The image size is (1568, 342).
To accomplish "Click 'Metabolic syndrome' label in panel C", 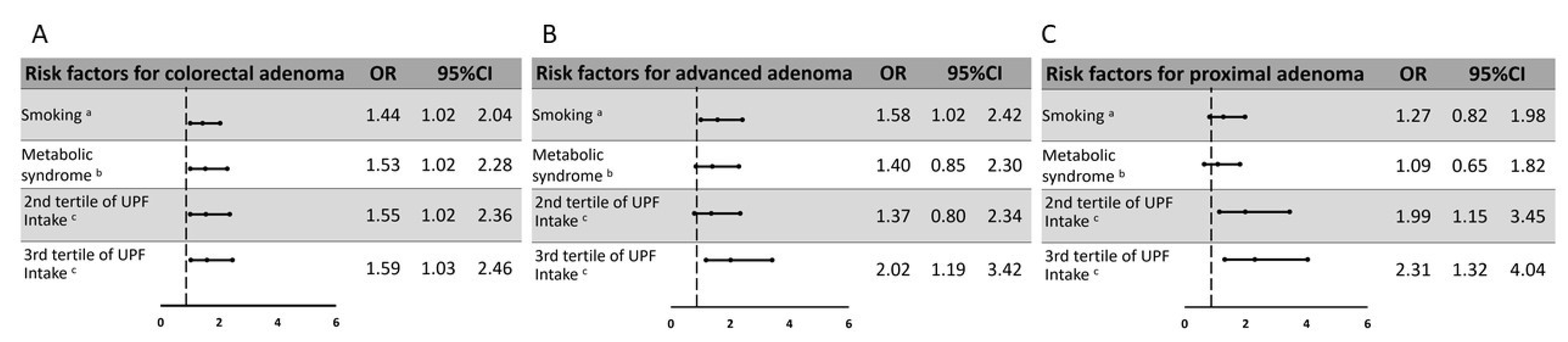I will pos(1083,165).
